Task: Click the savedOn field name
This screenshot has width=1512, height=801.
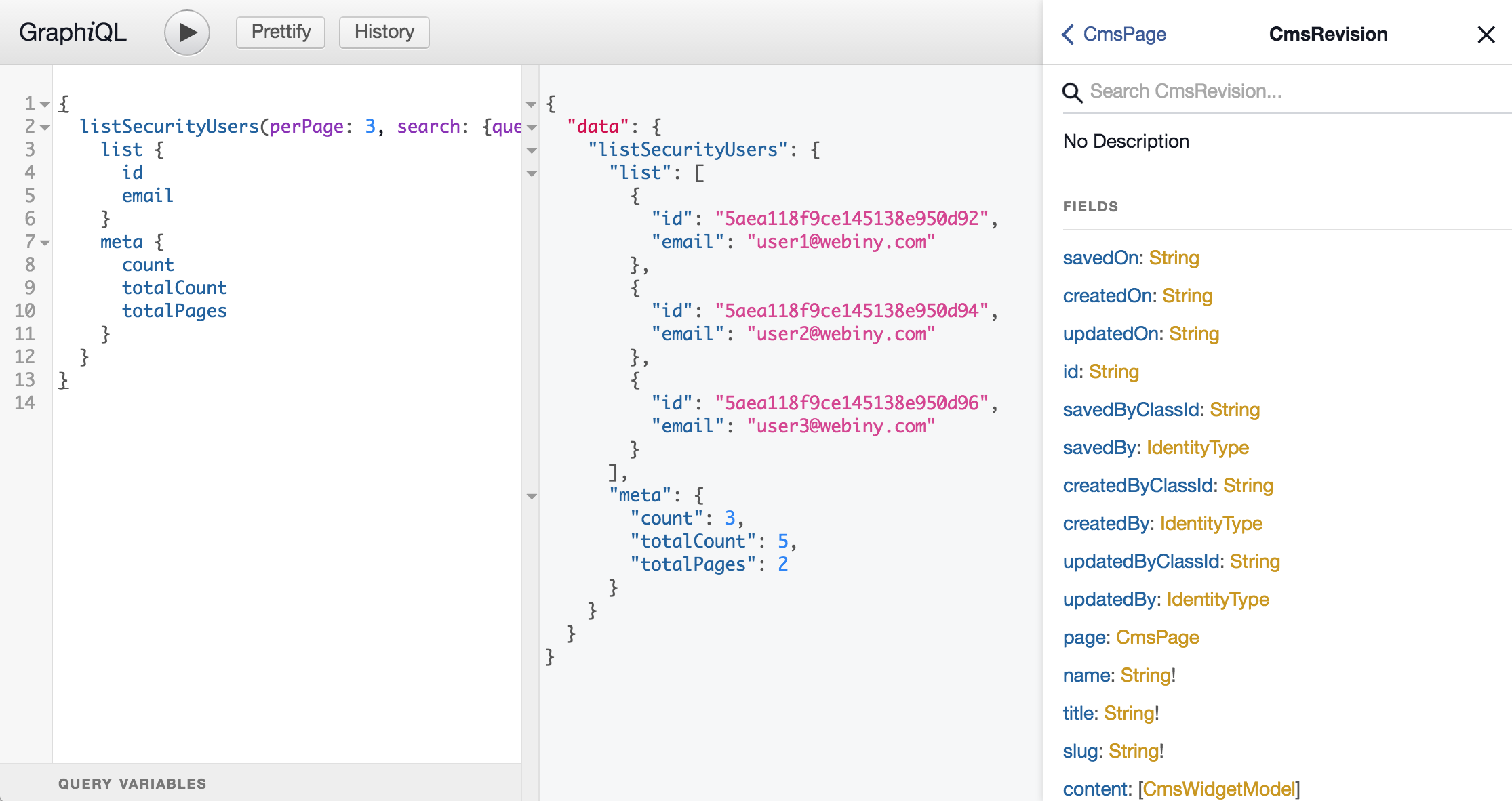Action: [1100, 258]
